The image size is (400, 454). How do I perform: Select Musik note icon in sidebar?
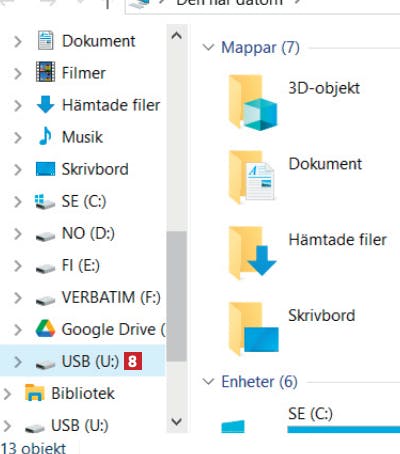click(45, 137)
